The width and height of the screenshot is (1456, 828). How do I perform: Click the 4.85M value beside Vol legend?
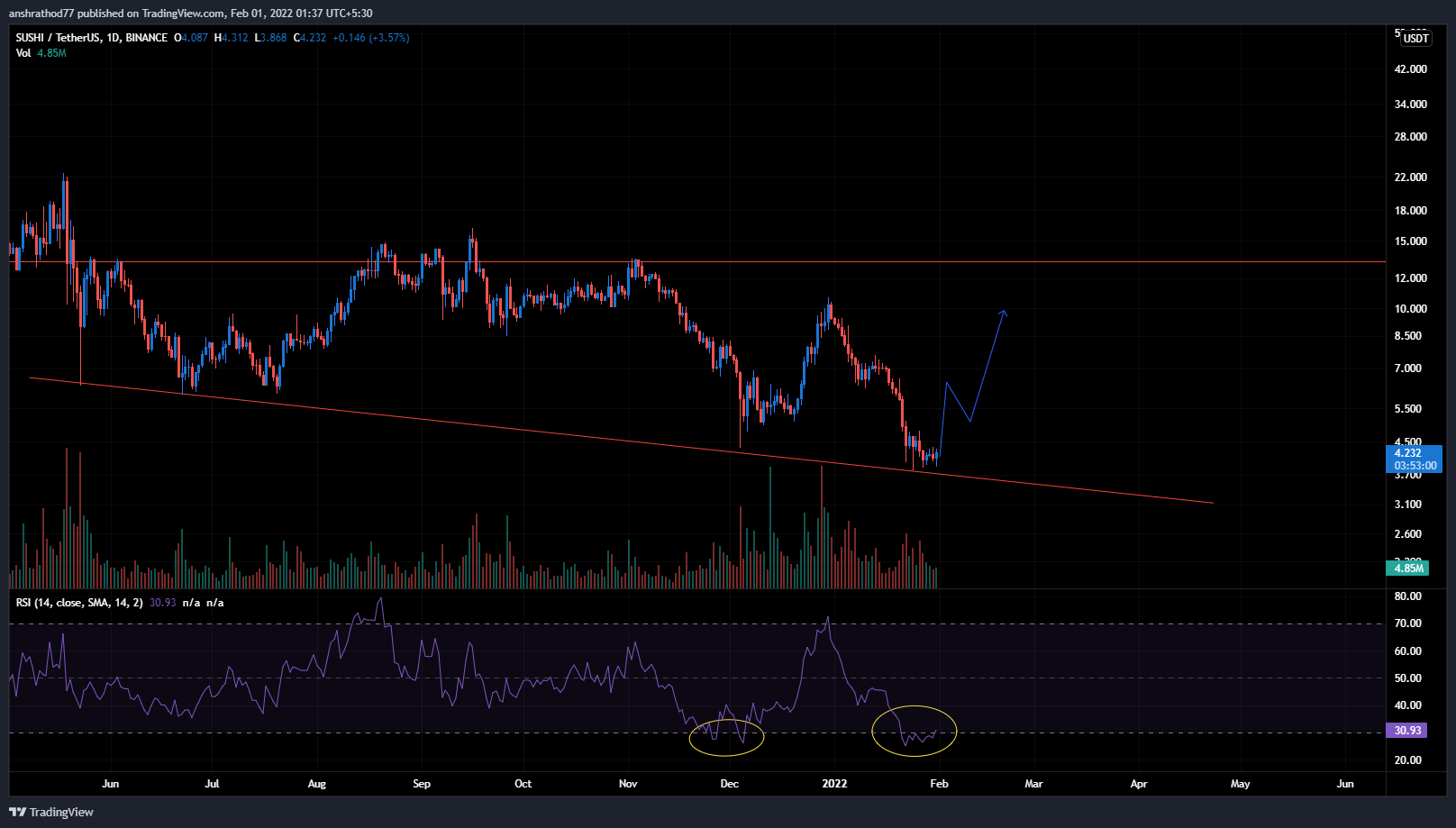tap(52, 53)
